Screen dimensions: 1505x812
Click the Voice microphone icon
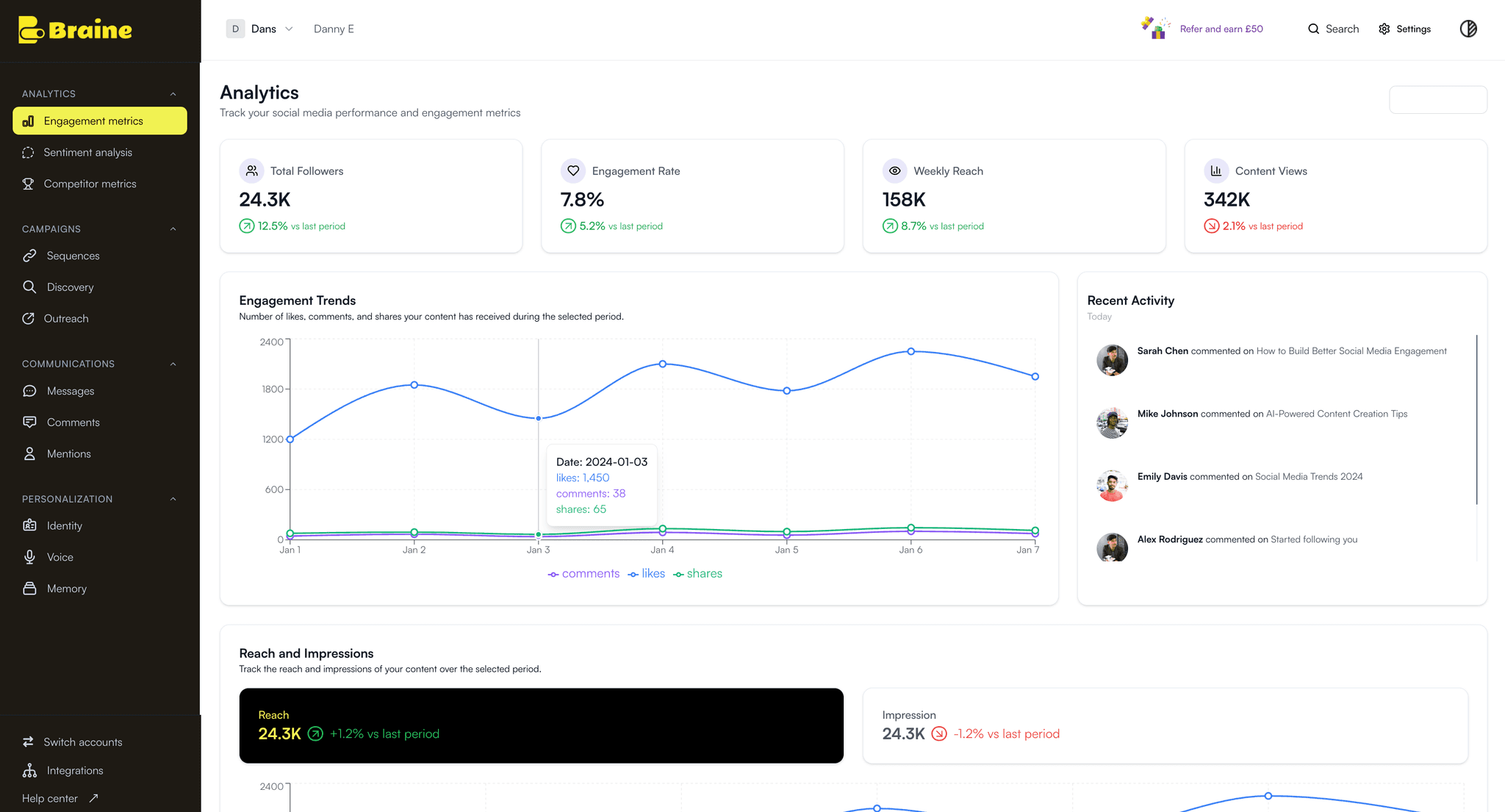[29, 557]
